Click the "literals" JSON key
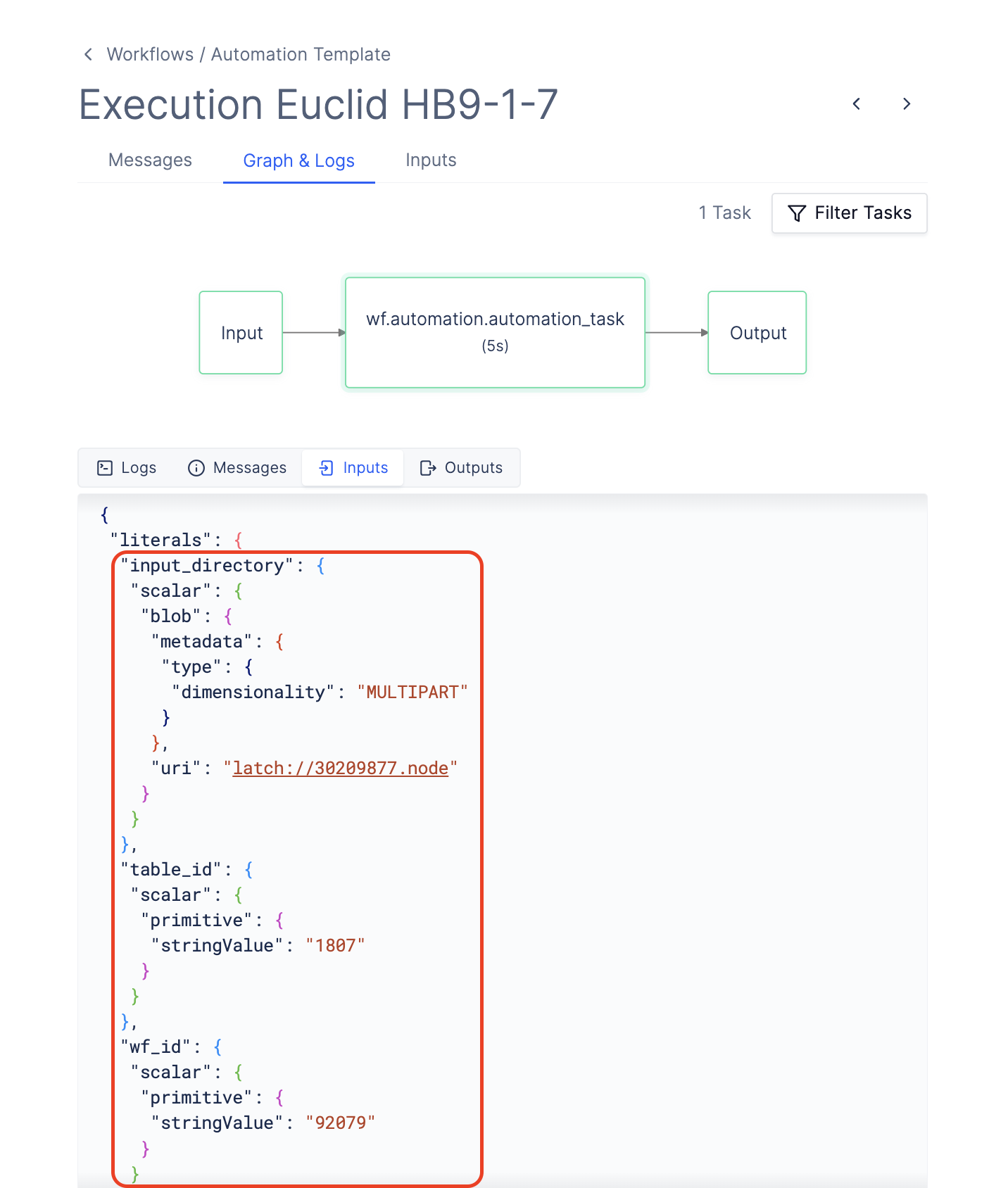1008x1188 pixels. [x=161, y=540]
